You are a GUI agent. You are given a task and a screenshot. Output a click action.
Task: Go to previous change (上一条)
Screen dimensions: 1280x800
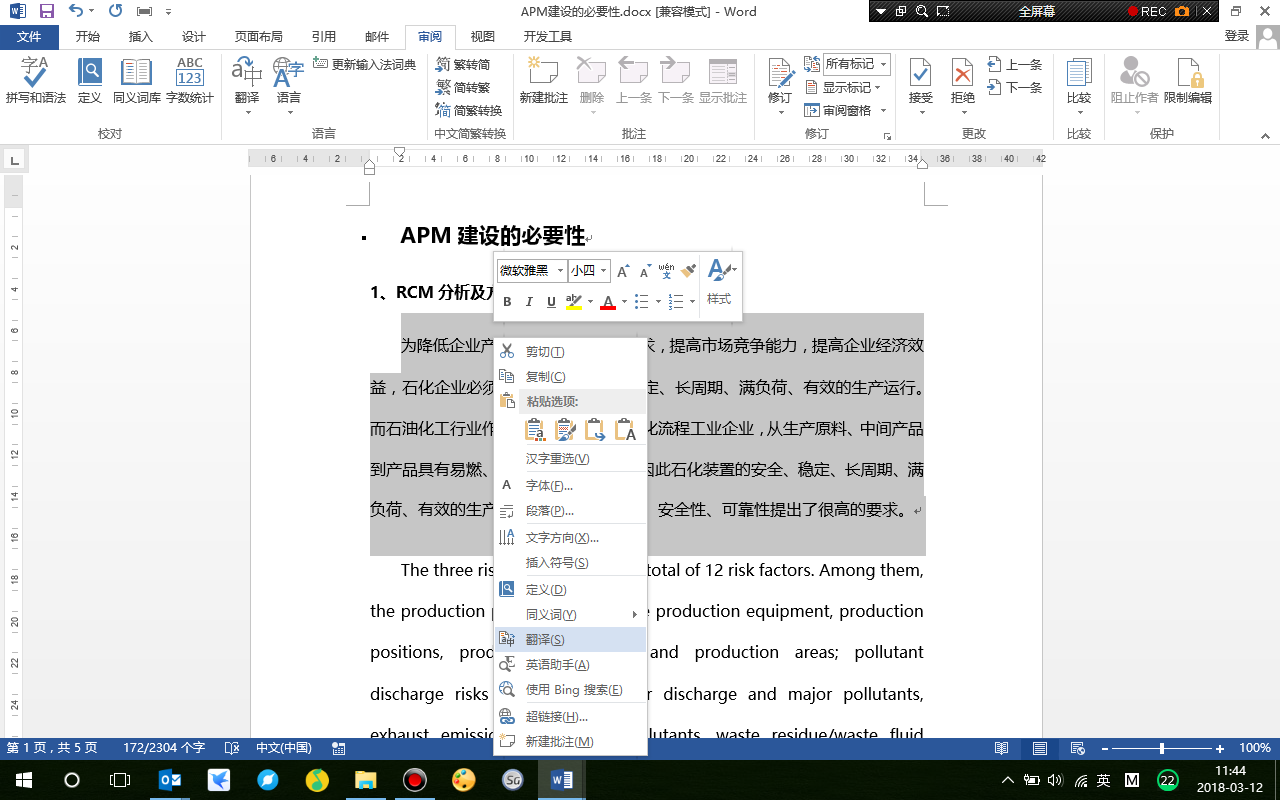pyautogui.click(x=1015, y=64)
